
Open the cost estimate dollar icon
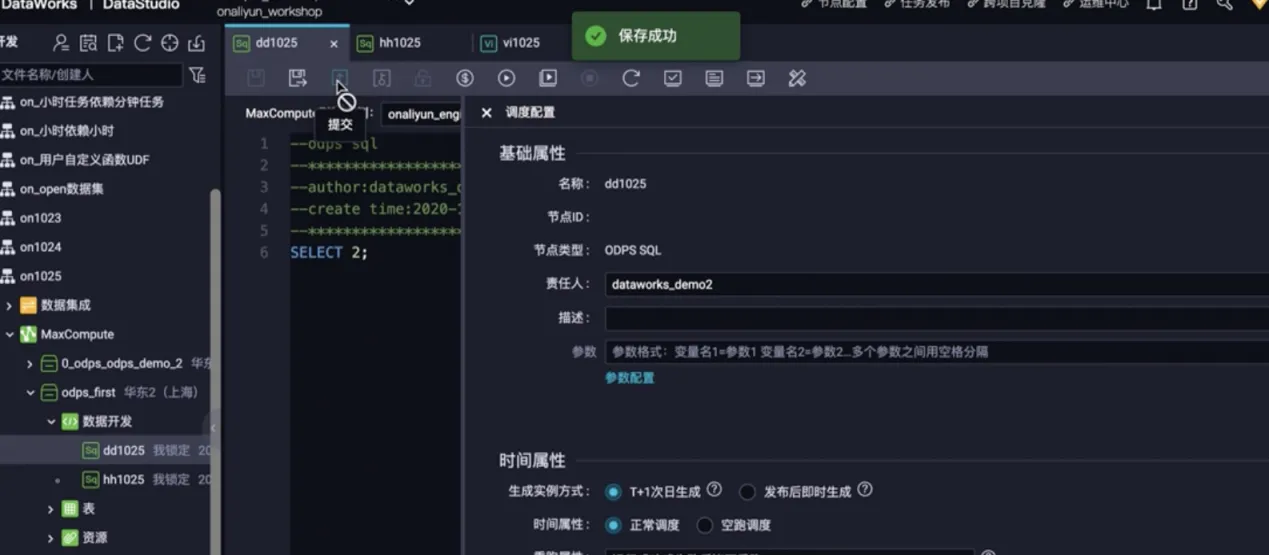[465, 78]
